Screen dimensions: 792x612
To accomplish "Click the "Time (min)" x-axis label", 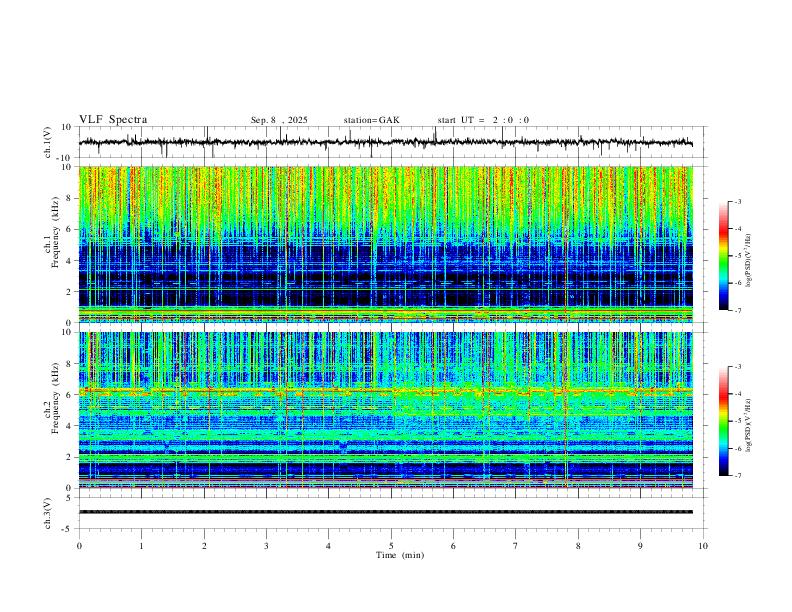I will [x=400, y=555].
